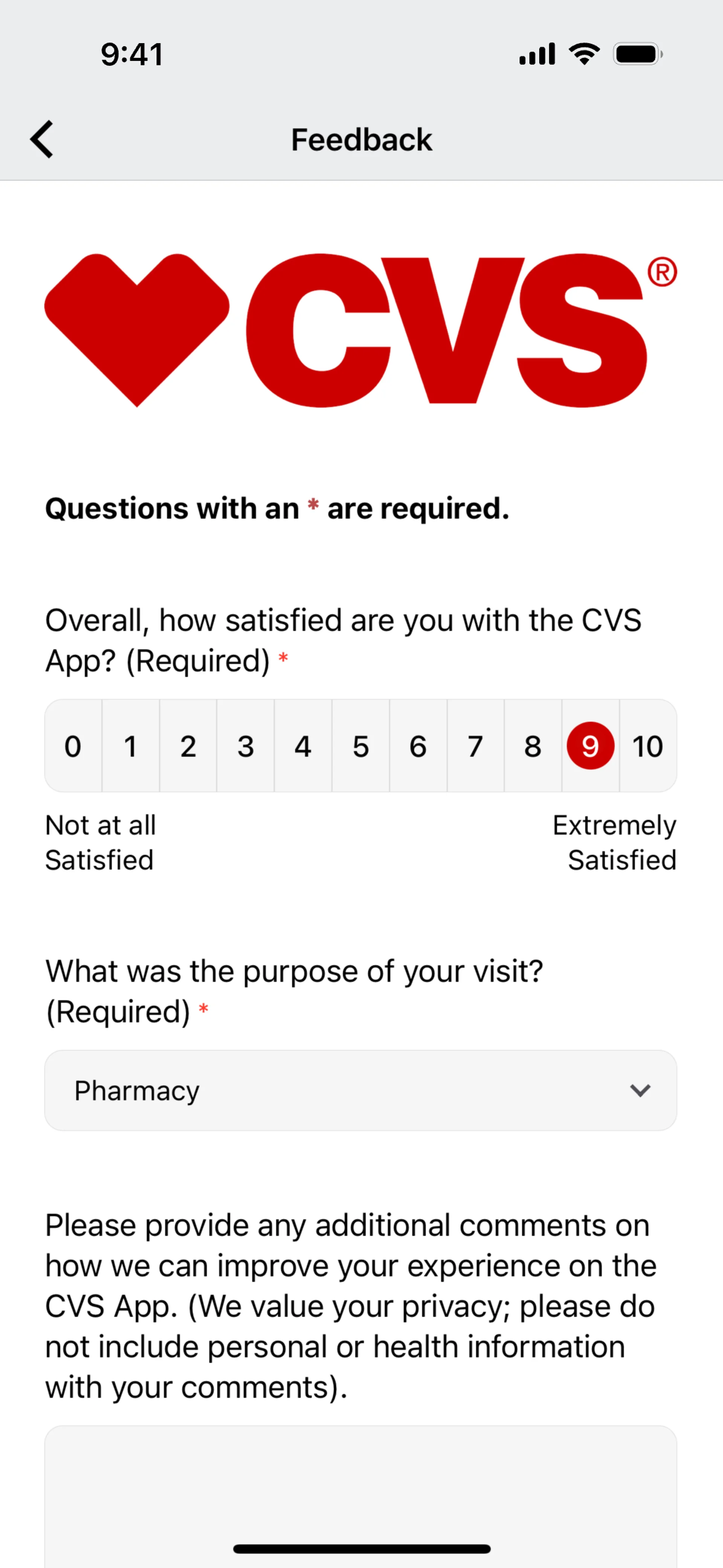Screen dimensions: 723x1568
Task: Tap the 9:41 clock in status bar
Action: [x=132, y=54]
